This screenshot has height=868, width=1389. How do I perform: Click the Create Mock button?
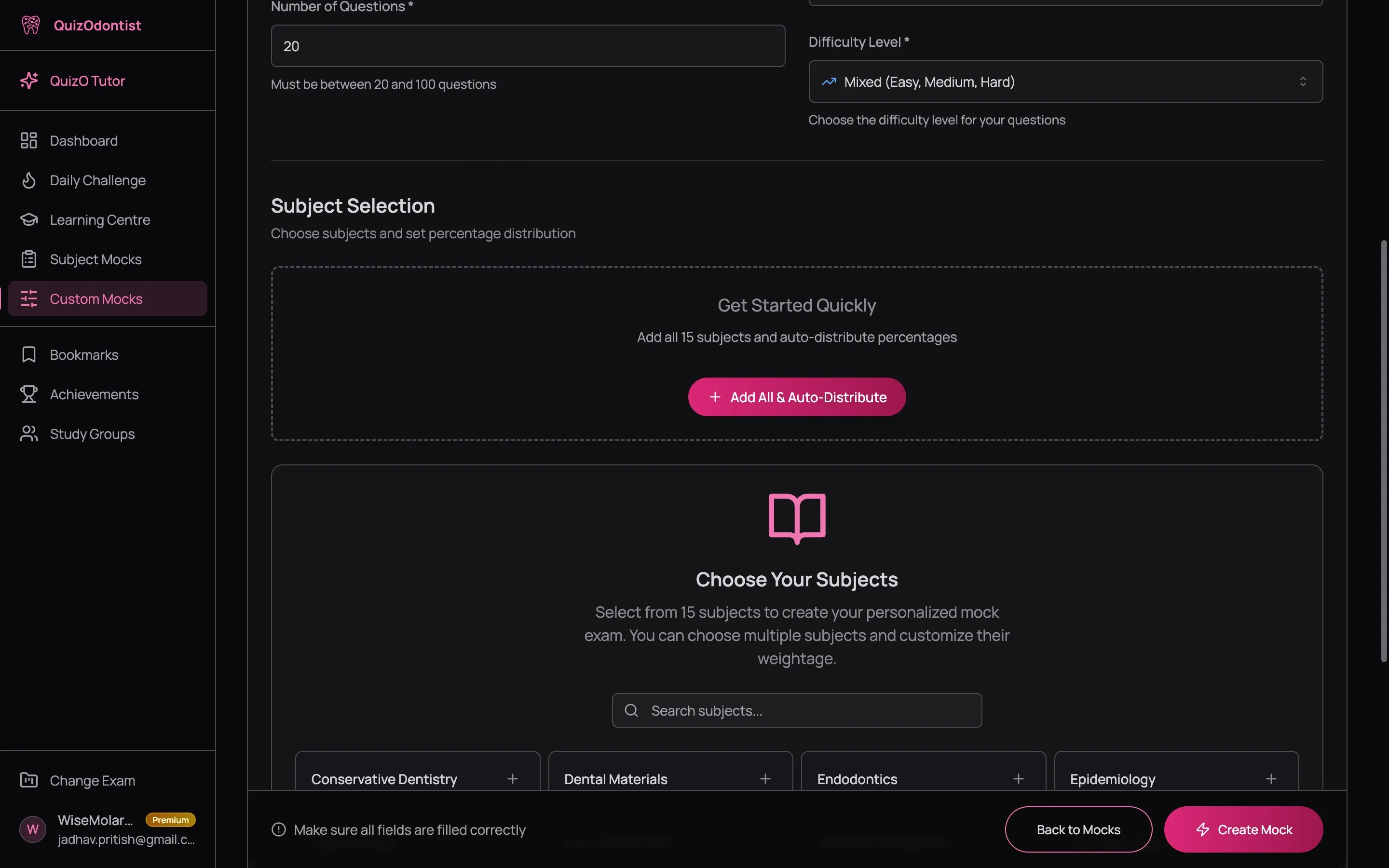(1243, 829)
